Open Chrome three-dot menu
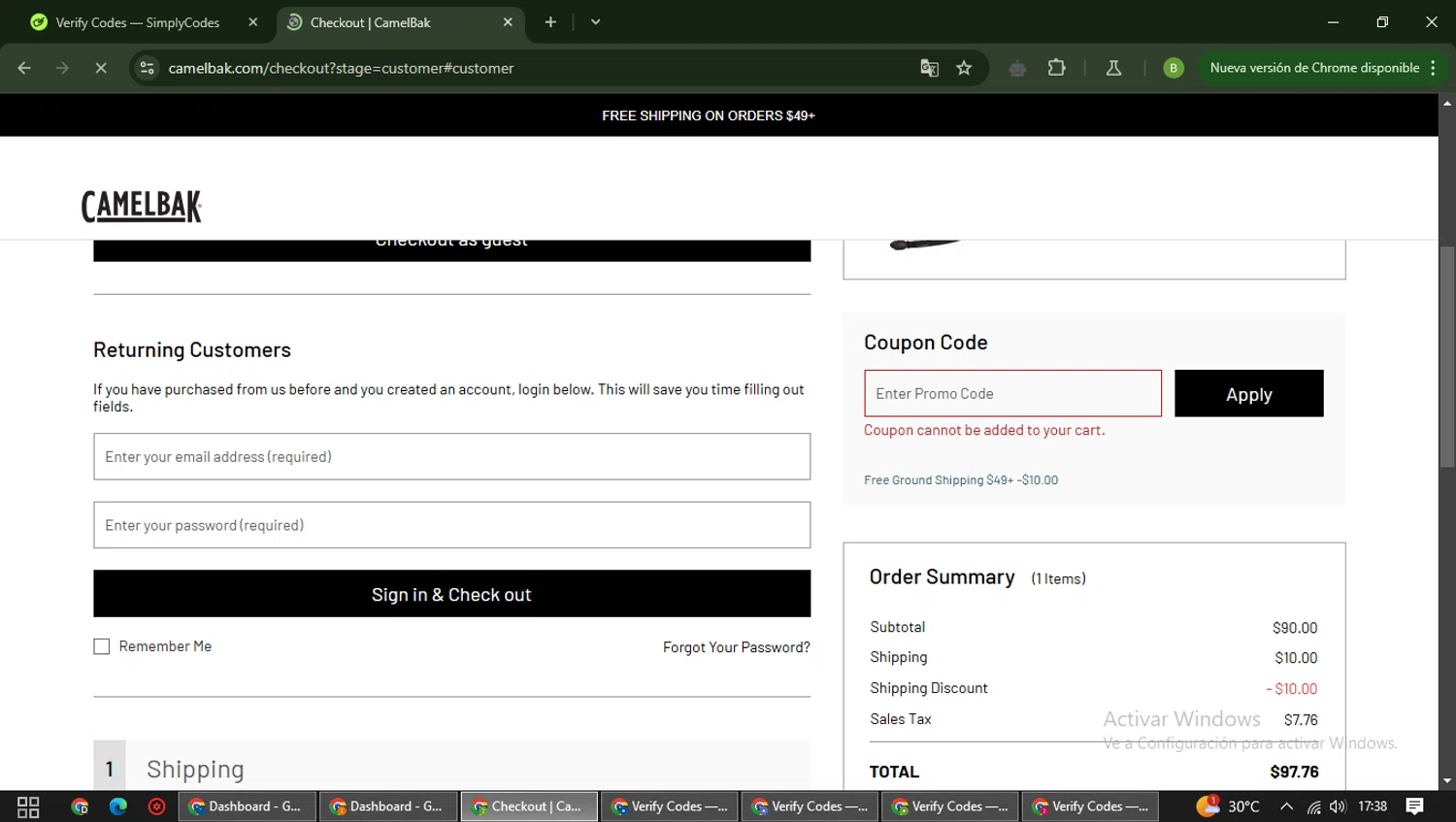1456x822 pixels. (1433, 68)
